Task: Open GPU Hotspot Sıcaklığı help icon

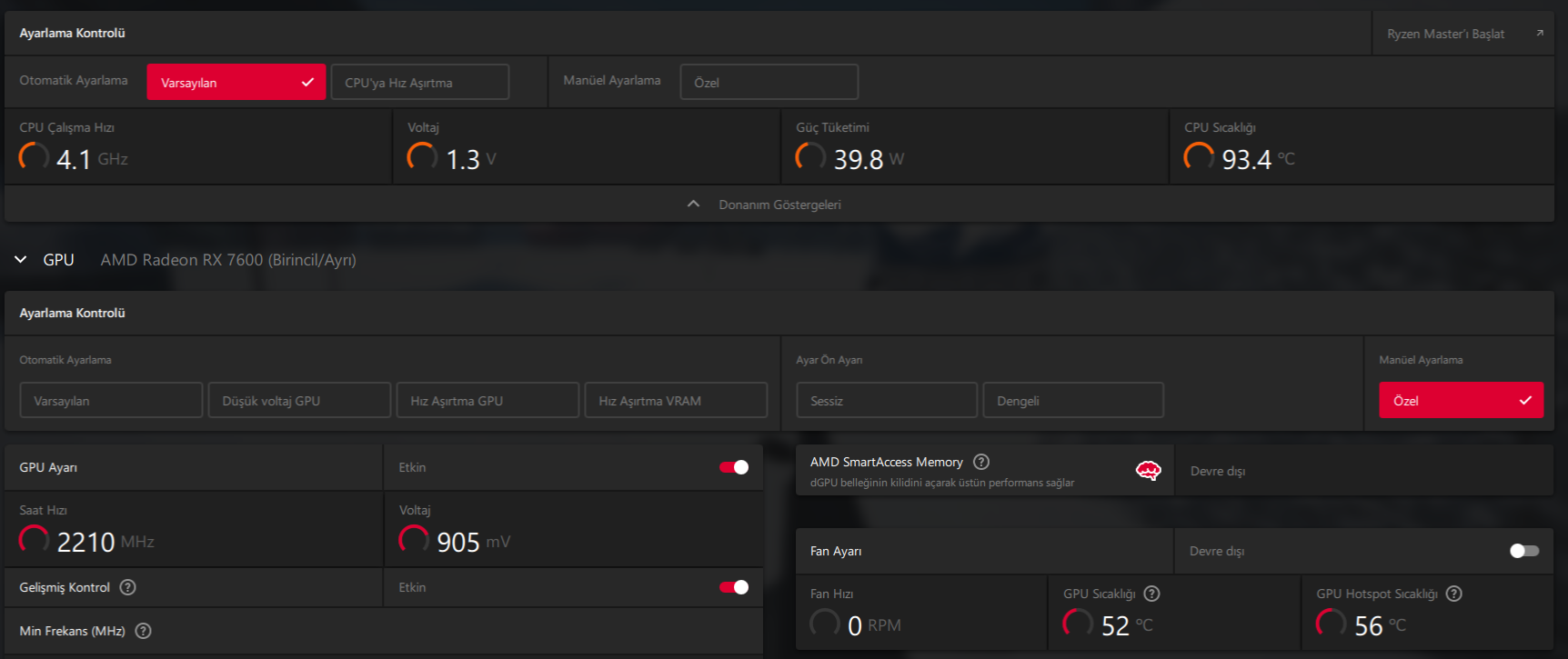Action: 1453,594
